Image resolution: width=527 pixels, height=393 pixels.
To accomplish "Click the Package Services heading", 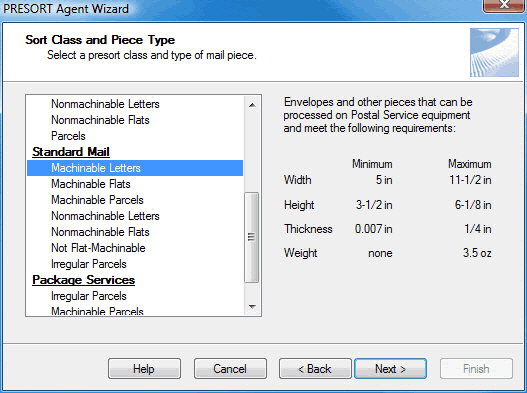I will tap(83, 280).
